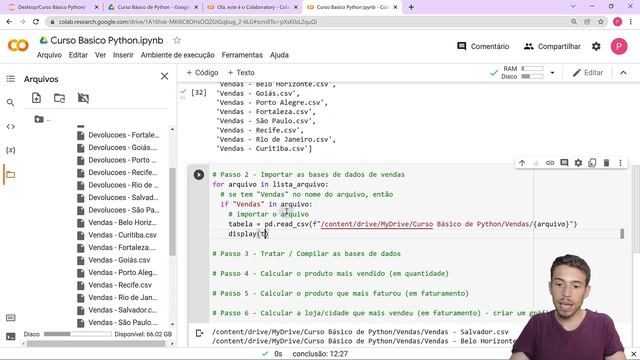Open the Editar menu
The height and width of the screenshot is (360, 640).
(x=78, y=55)
